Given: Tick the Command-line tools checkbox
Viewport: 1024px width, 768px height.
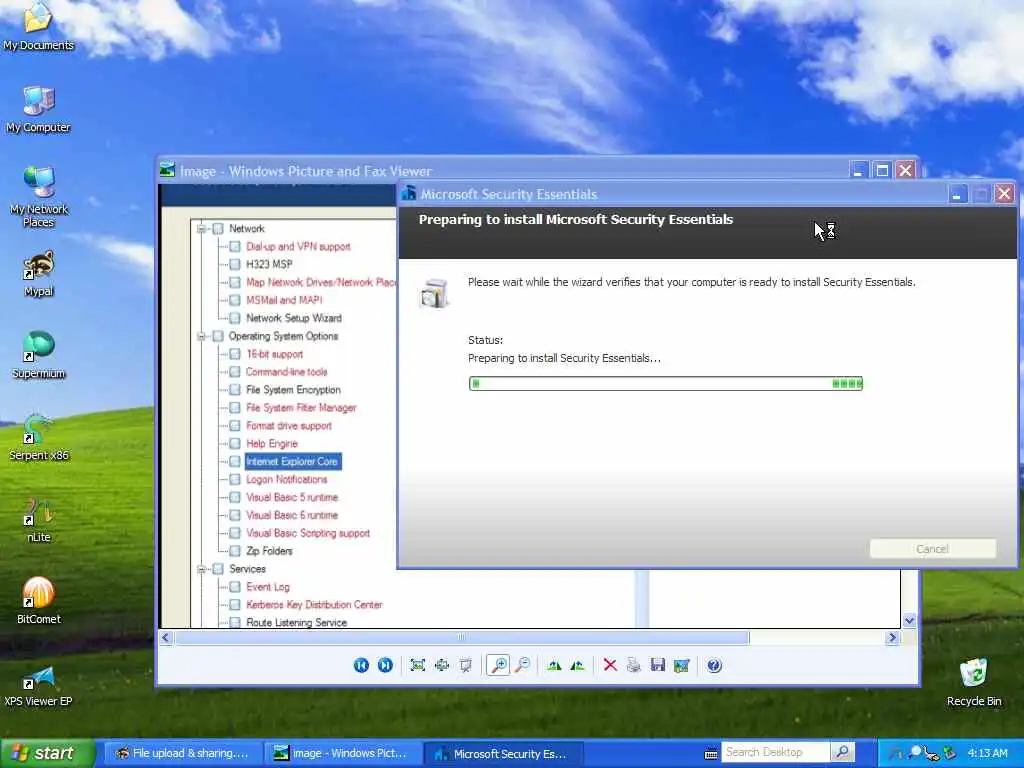Looking at the screenshot, I should [235, 372].
